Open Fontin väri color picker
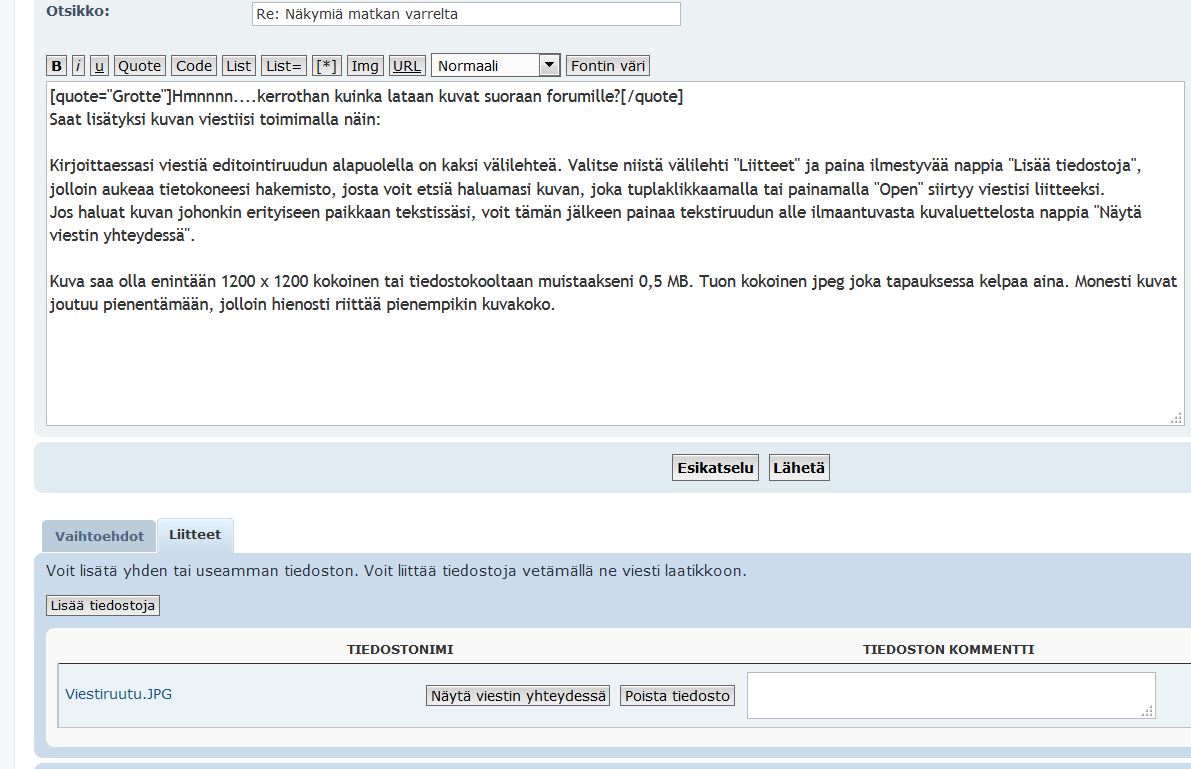The width and height of the screenshot is (1191, 769). point(608,66)
